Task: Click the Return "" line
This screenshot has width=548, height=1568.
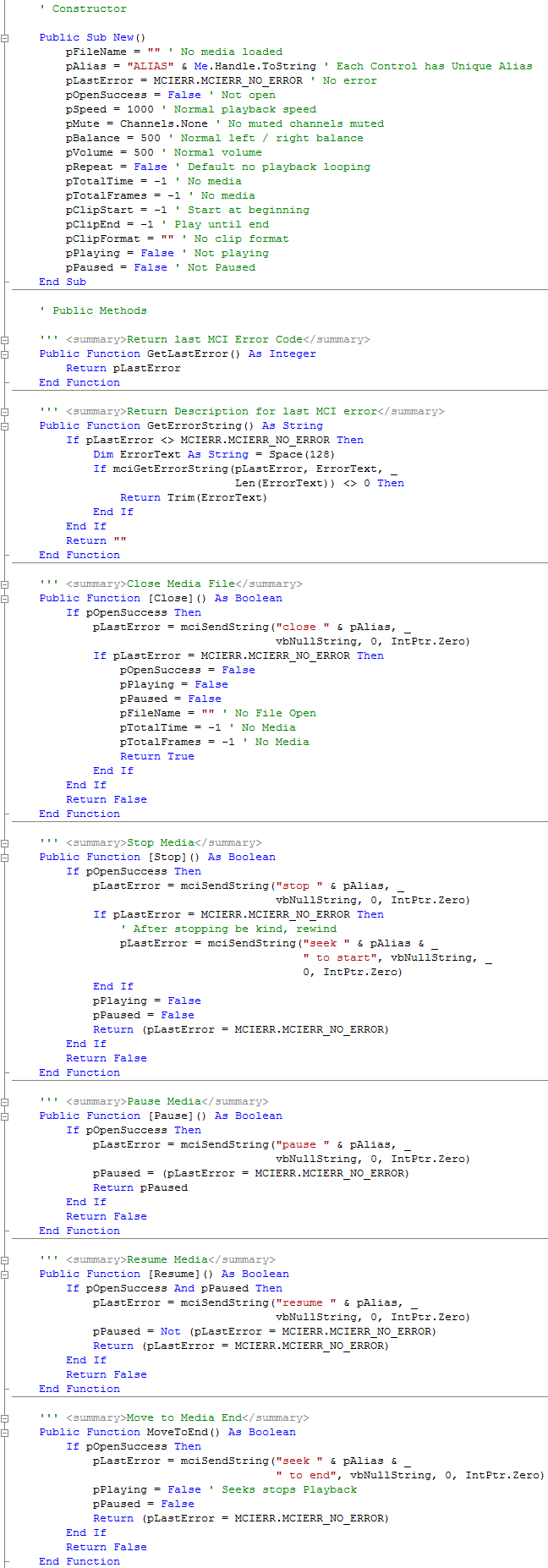Action: 96,540
